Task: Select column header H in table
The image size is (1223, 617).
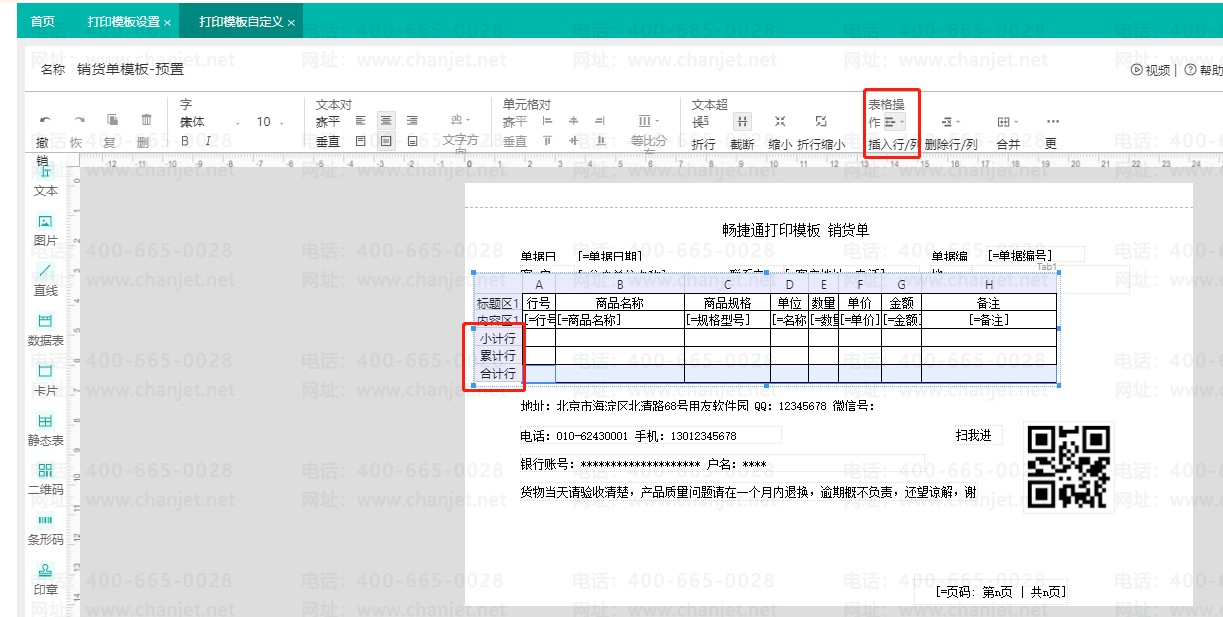Action: coord(989,285)
